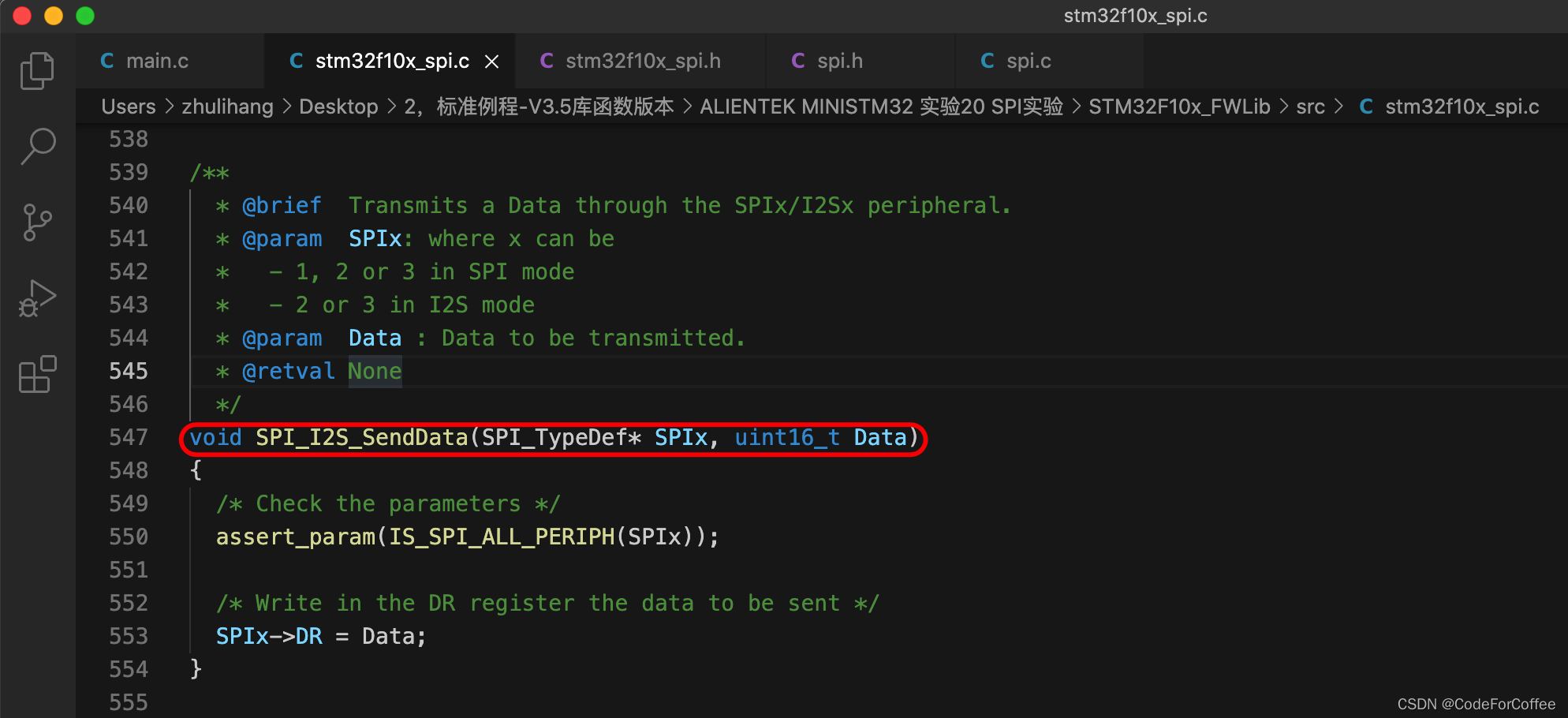Switch to the main.c tab
1568x718 pixels.
coord(158,61)
